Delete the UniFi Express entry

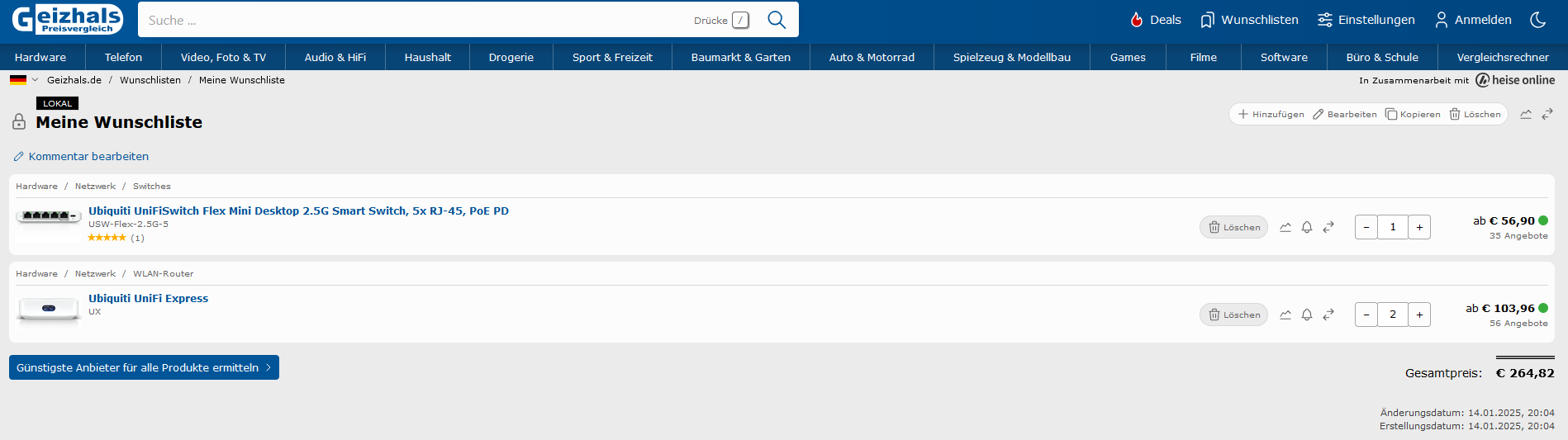1233,315
